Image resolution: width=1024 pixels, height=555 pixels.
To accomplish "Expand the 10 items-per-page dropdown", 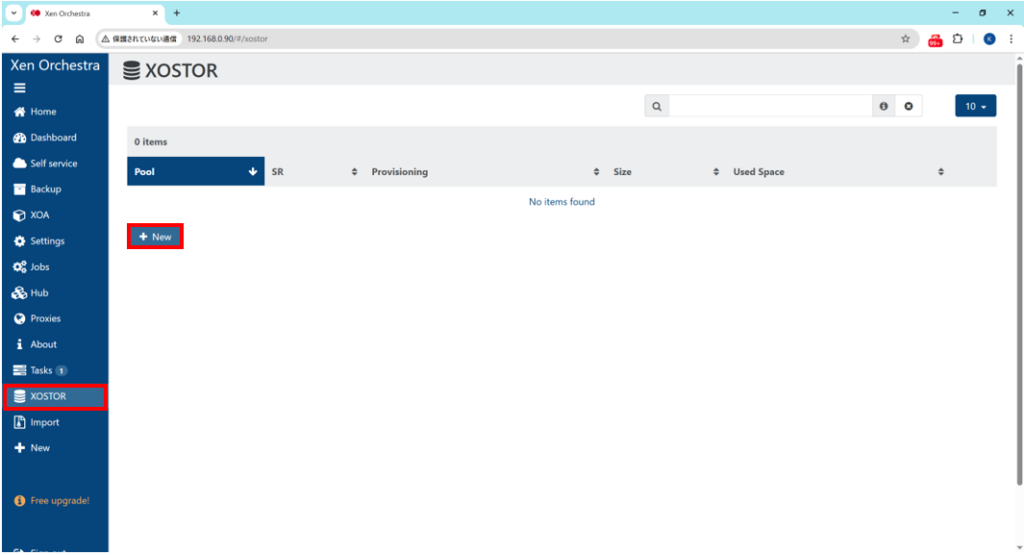I will pyautogui.click(x=975, y=106).
